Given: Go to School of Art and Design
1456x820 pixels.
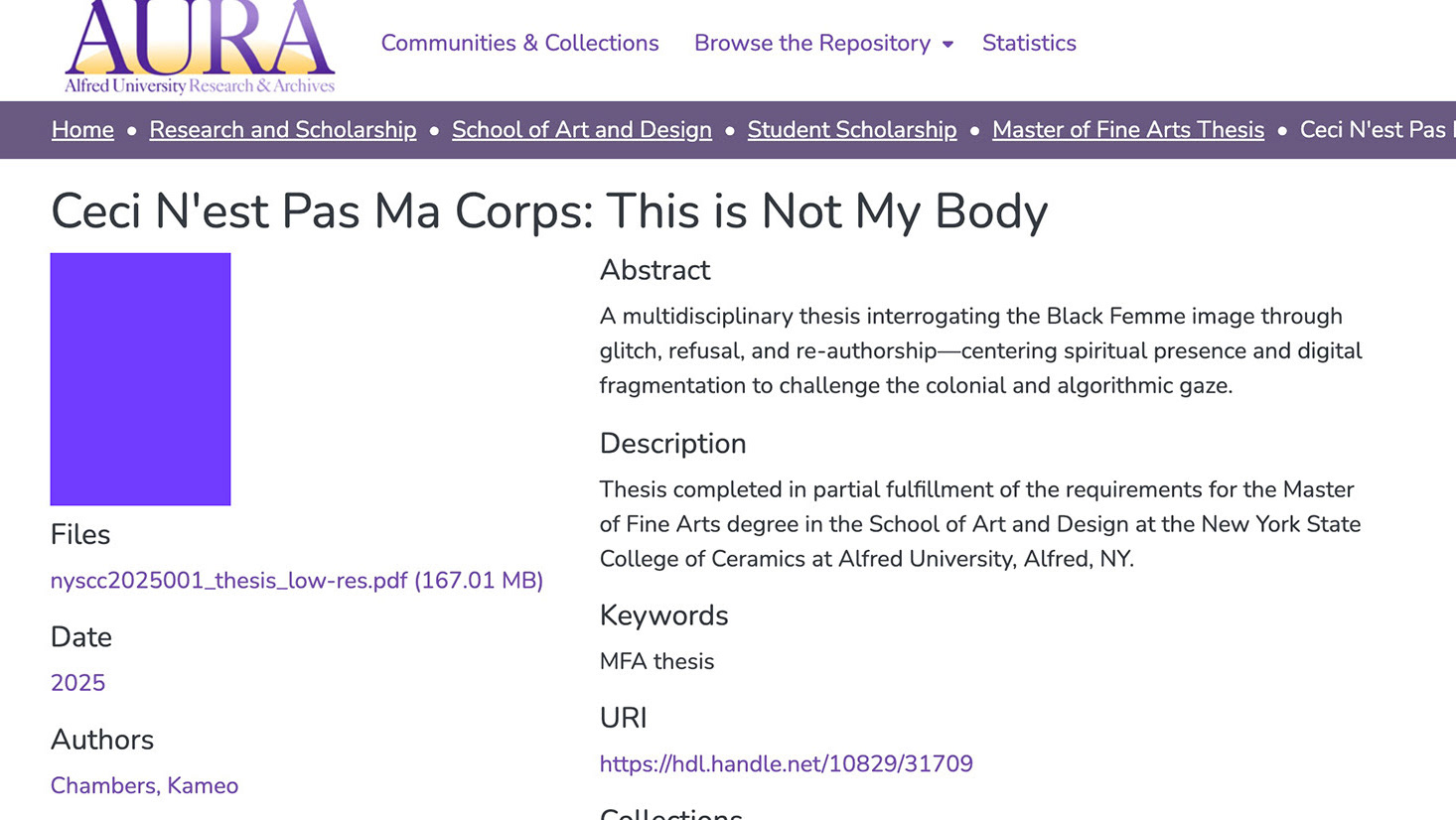Looking at the screenshot, I should tap(582, 130).
